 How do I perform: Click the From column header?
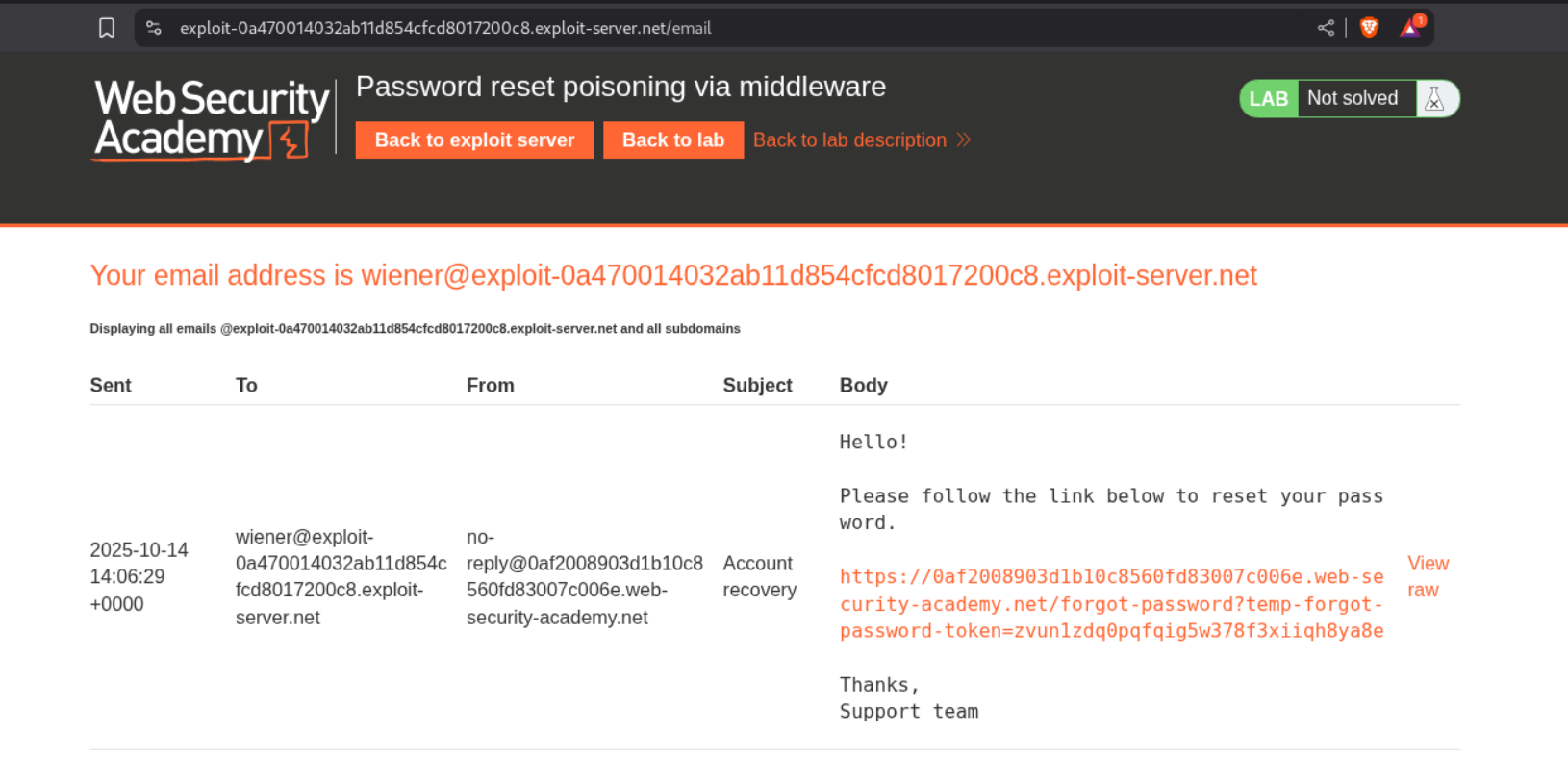[x=491, y=386]
